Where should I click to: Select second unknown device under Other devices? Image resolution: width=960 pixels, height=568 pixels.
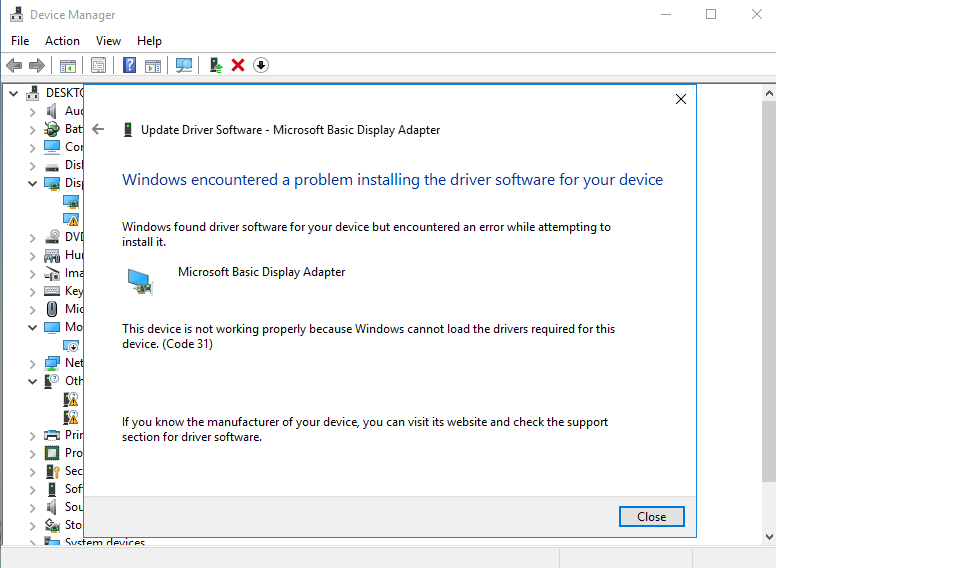coord(71,417)
